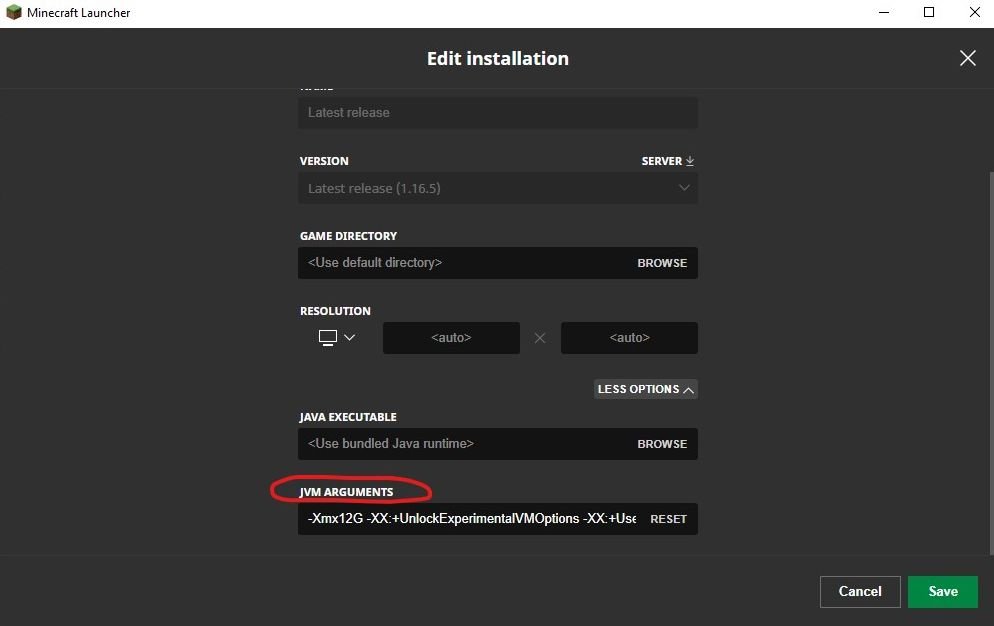
Task: Click the resolution width auto field
Action: [451, 337]
